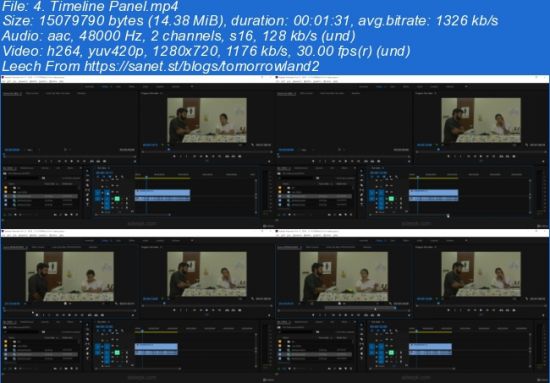Click the yellow work area bar in top-left timeline
Viewport: 550px width, 383px height.
tap(163, 179)
